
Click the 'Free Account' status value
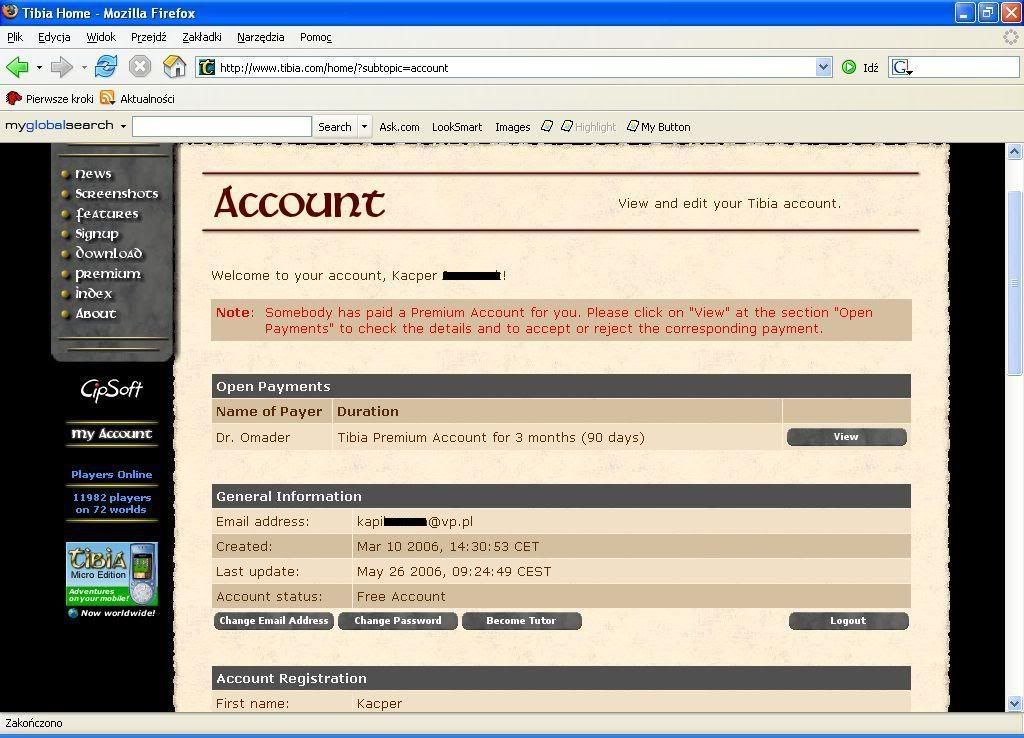(x=401, y=596)
